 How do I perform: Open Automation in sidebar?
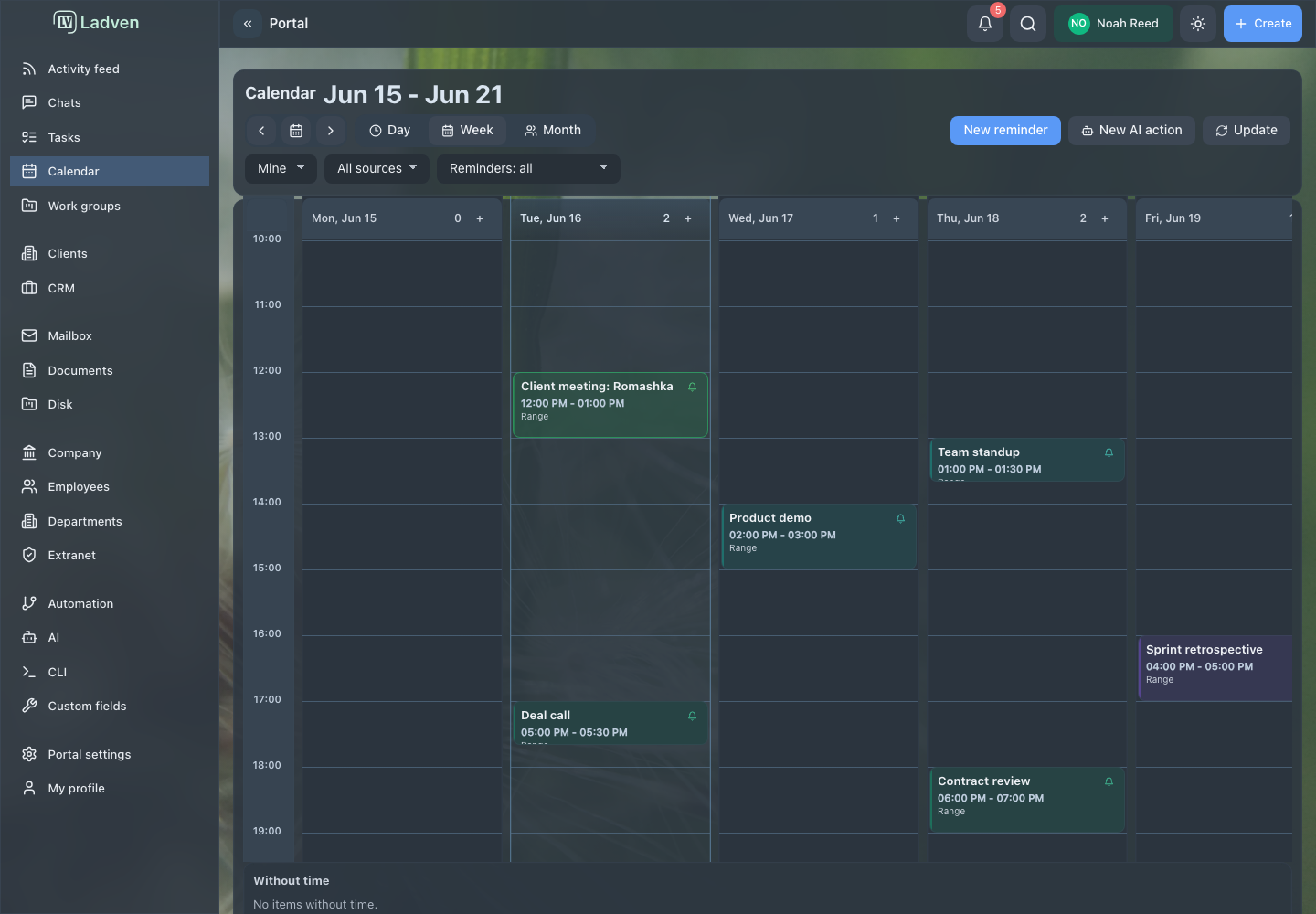(110, 603)
